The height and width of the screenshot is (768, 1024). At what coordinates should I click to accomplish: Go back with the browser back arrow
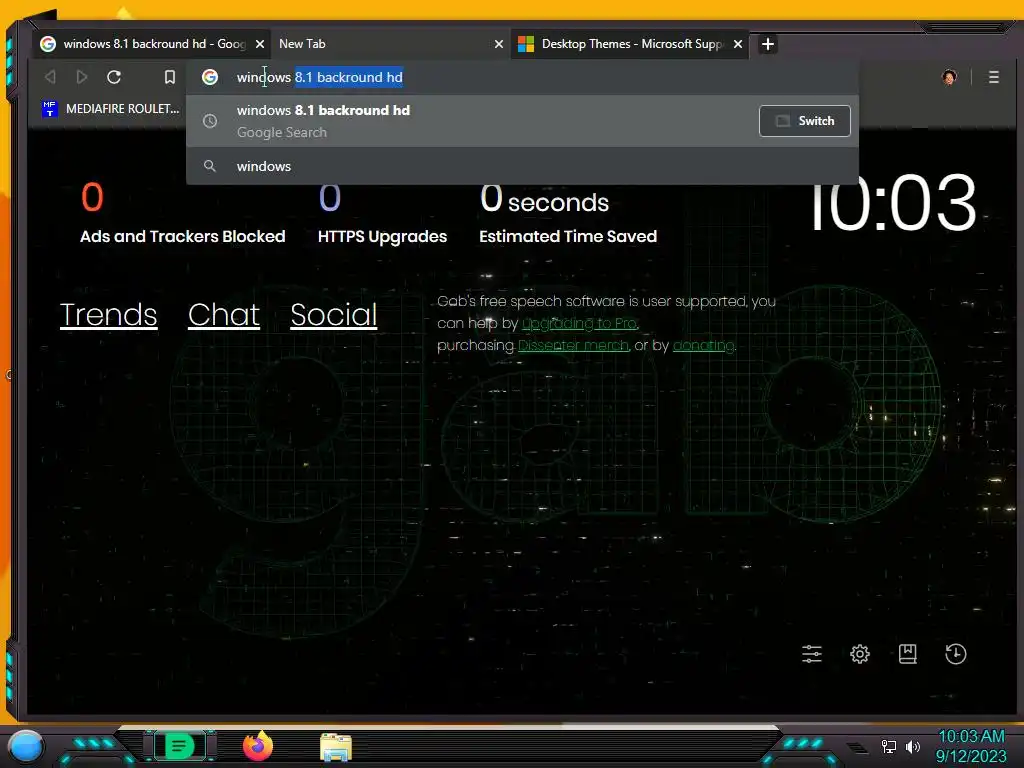click(x=50, y=77)
